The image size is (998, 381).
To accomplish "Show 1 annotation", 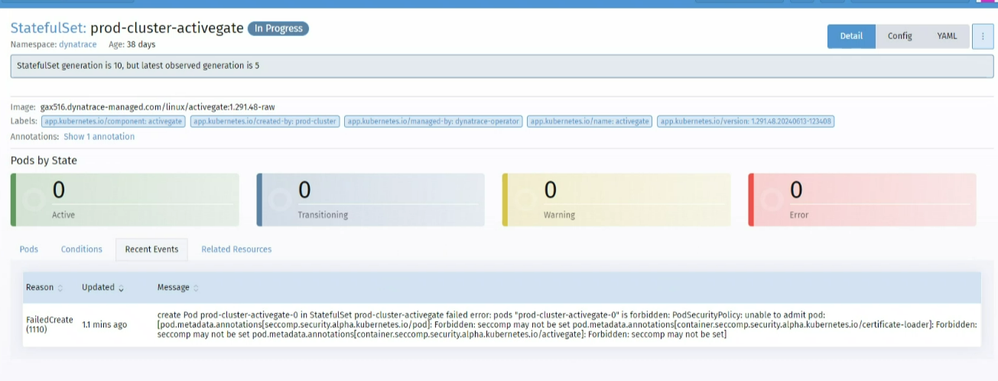I will pos(99,137).
